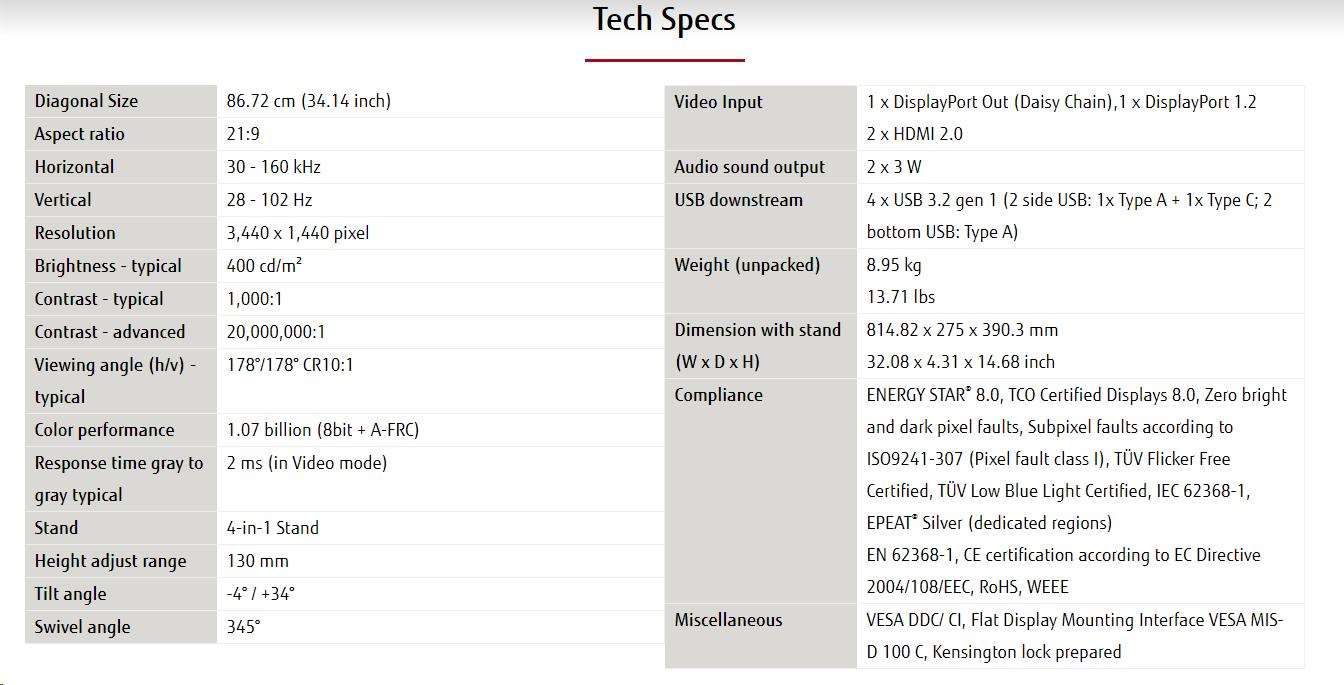The image size is (1344, 685).
Task: Click the USB downstream label
Action: tap(738, 200)
